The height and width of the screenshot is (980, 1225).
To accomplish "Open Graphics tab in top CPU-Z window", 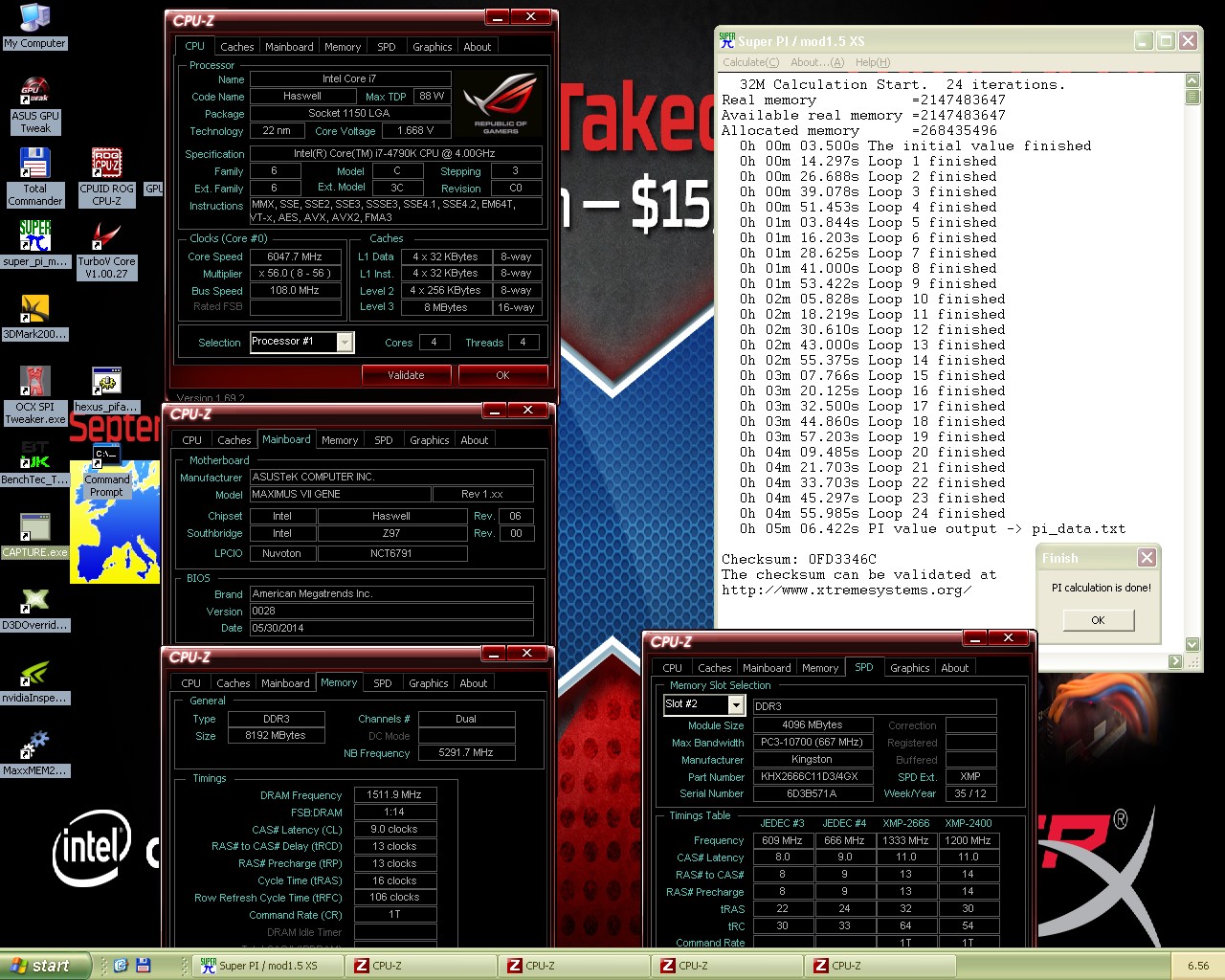I will (x=433, y=46).
